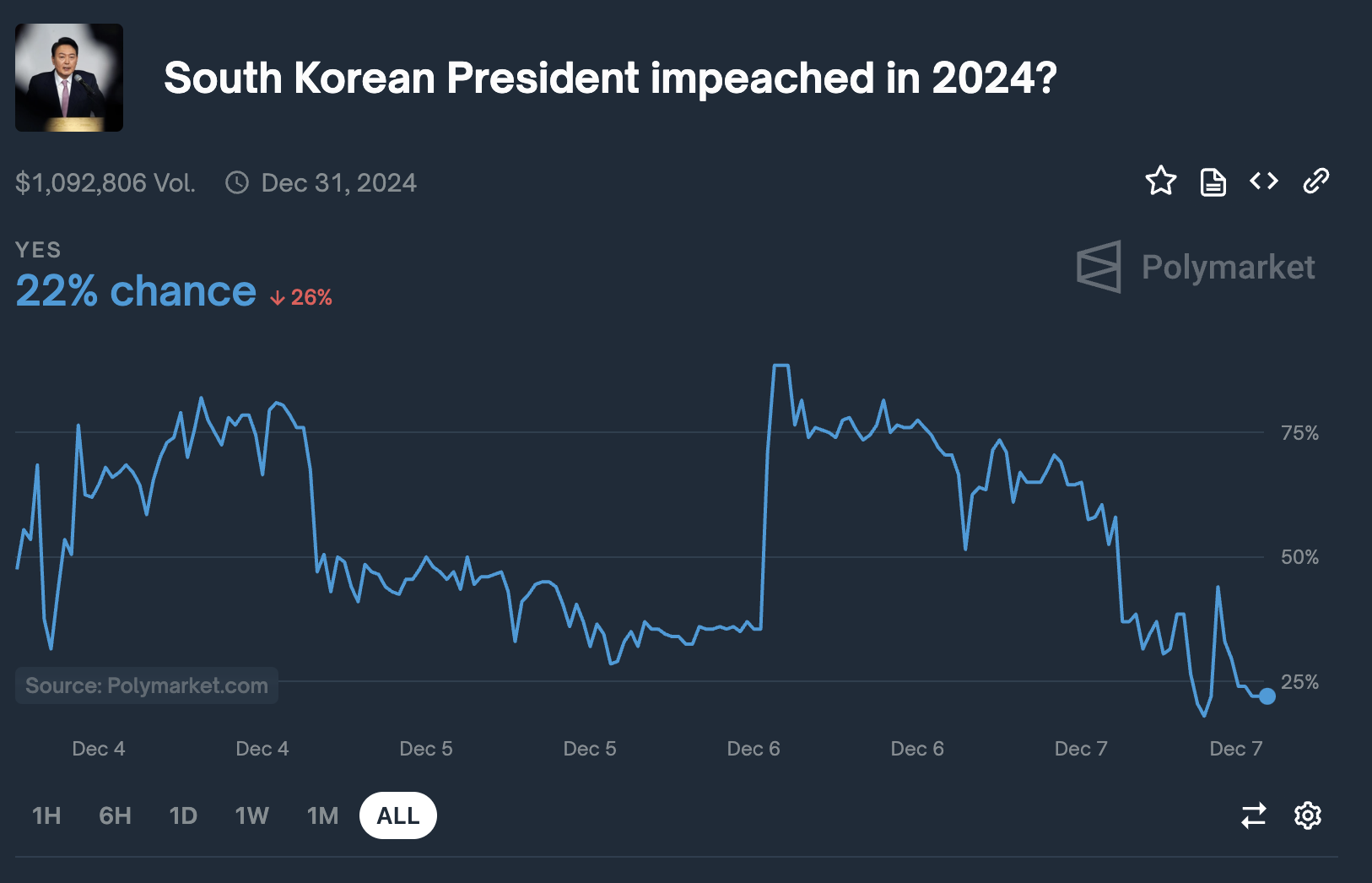This screenshot has width=1372, height=883.
Task: Click the Polymarket logo watermark
Action: 1196,267
